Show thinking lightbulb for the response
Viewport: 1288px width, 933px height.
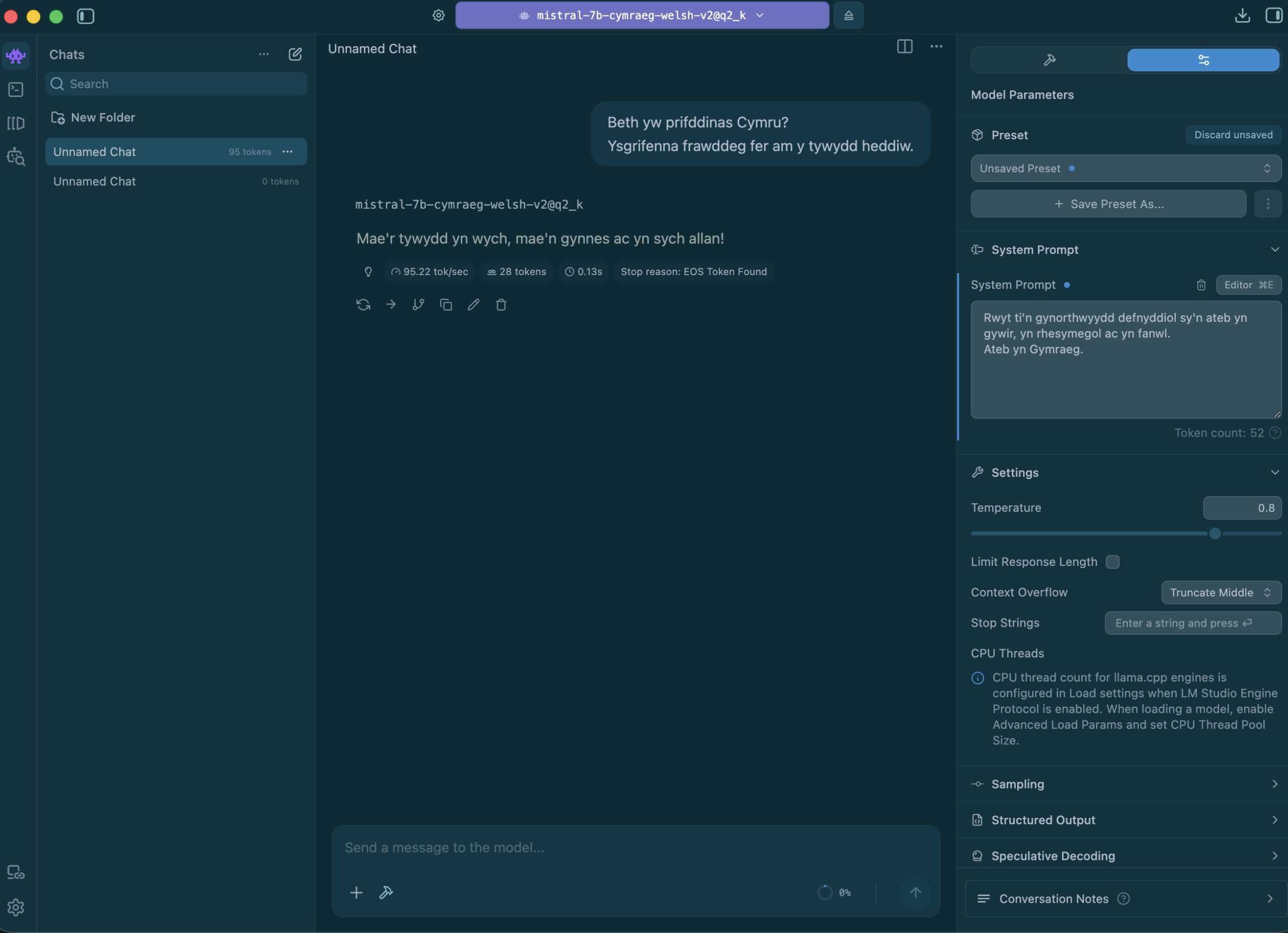click(x=368, y=272)
